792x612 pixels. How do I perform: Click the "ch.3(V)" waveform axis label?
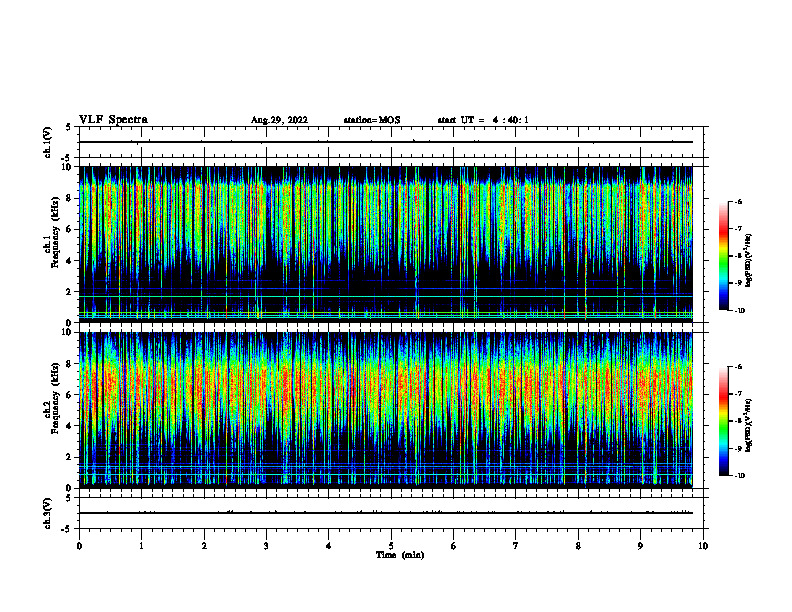(47, 513)
